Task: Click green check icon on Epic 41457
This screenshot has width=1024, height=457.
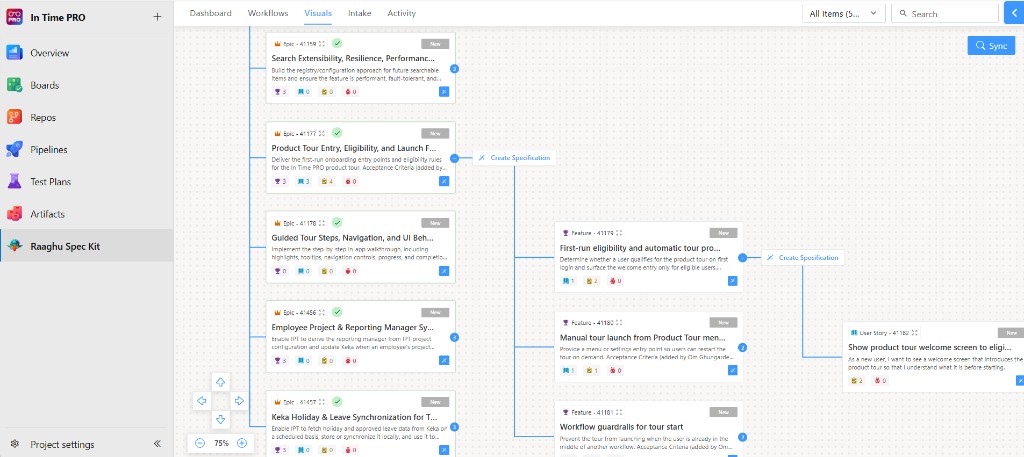Action: (337, 402)
